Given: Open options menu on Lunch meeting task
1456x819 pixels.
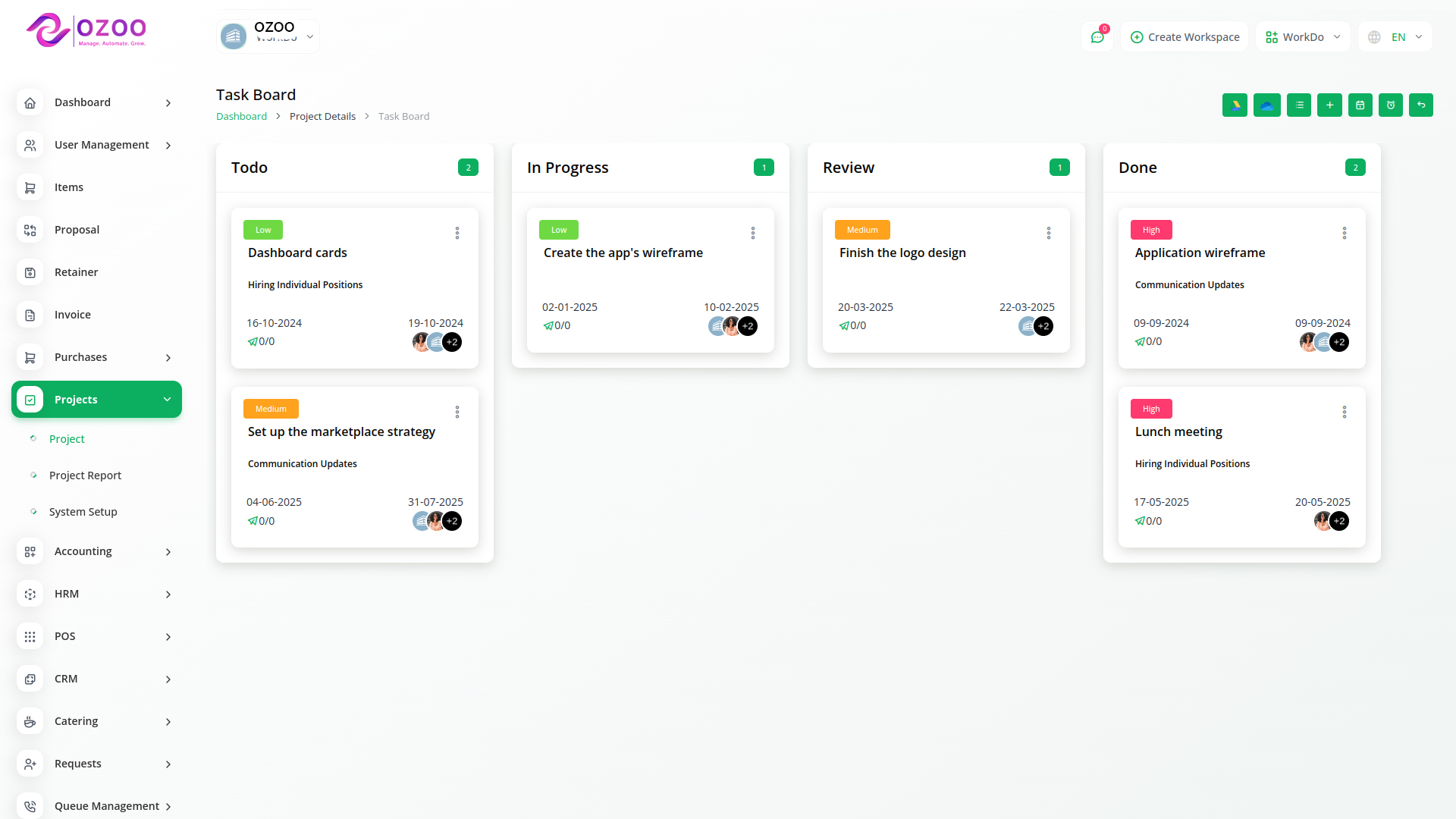Looking at the screenshot, I should tap(1344, 412).
